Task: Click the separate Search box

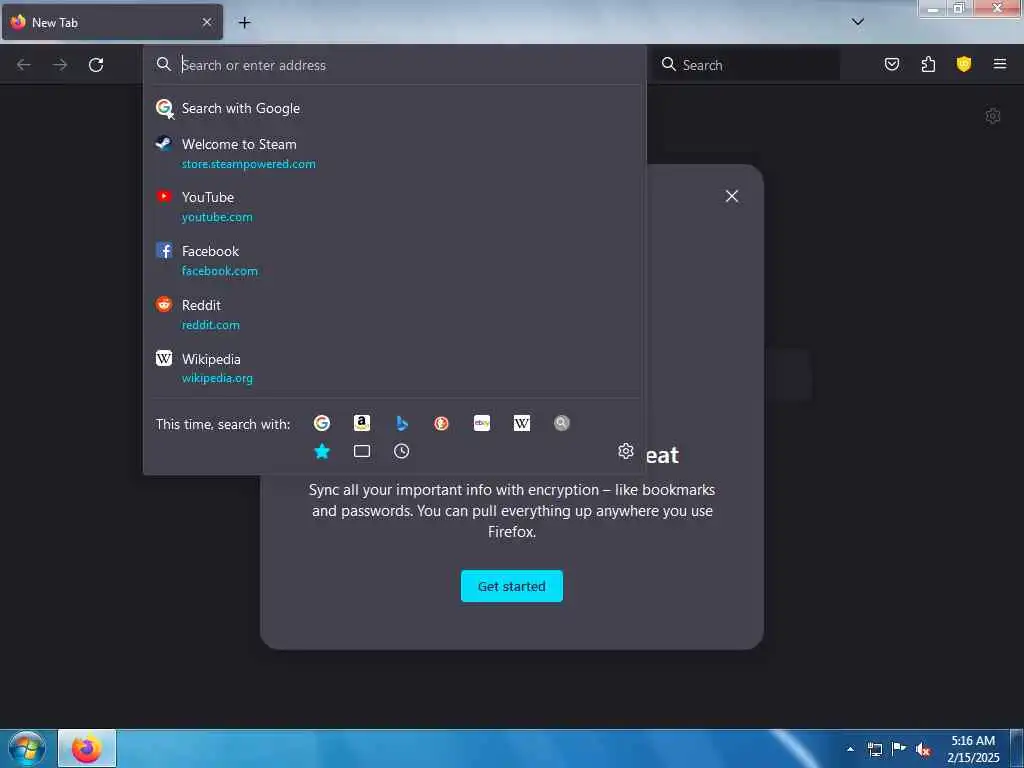Action: pyautogui.click(x=748, y=65)
